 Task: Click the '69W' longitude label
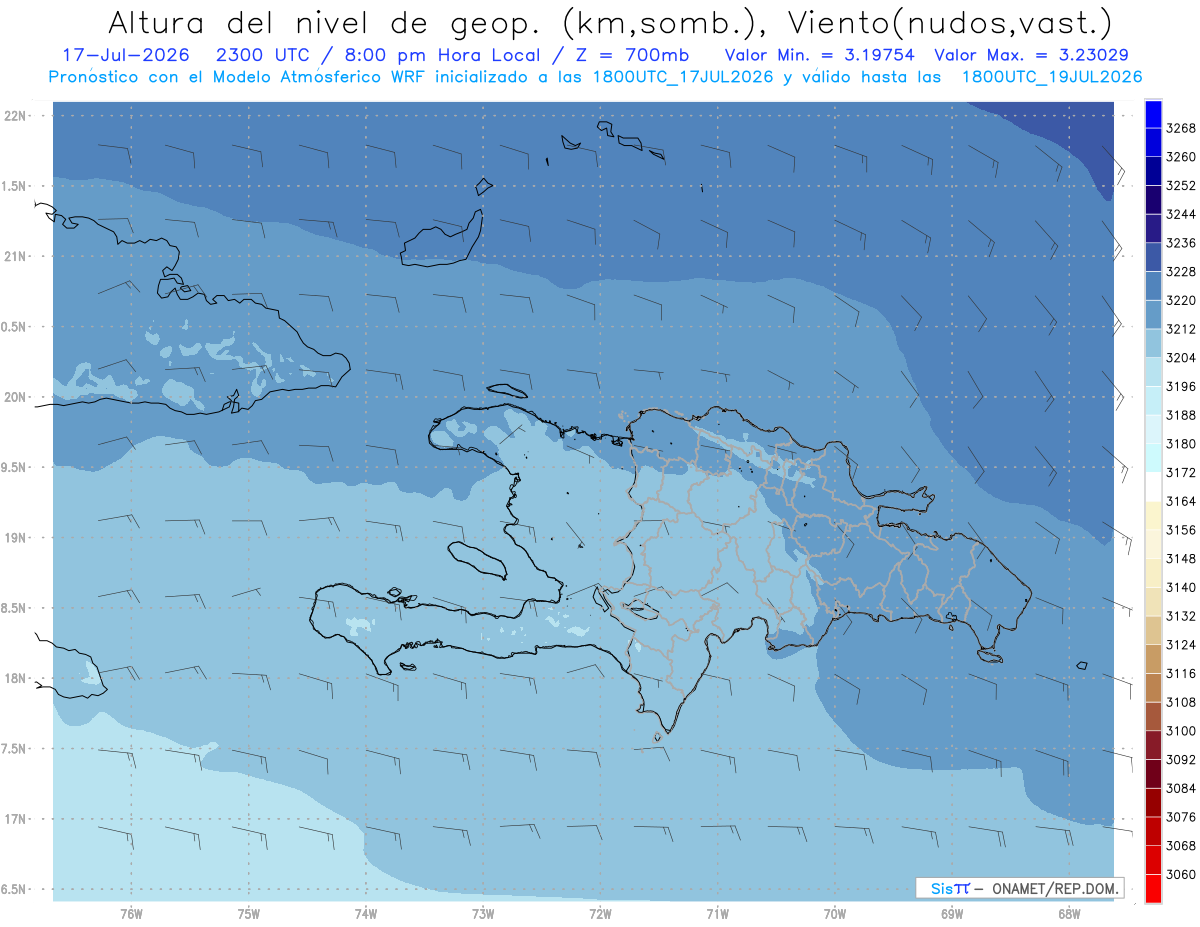(x=952, y=914)
